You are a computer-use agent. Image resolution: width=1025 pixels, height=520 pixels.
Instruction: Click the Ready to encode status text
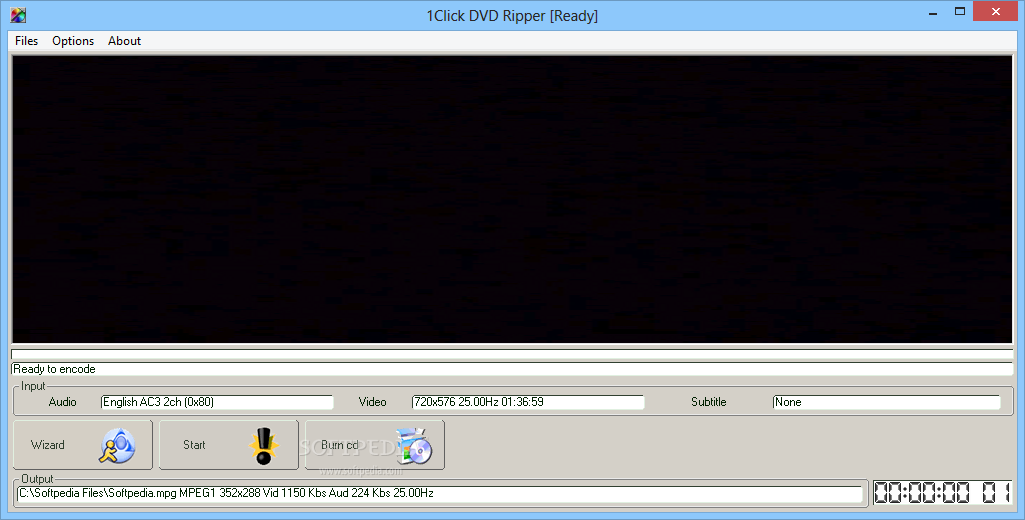54,369
